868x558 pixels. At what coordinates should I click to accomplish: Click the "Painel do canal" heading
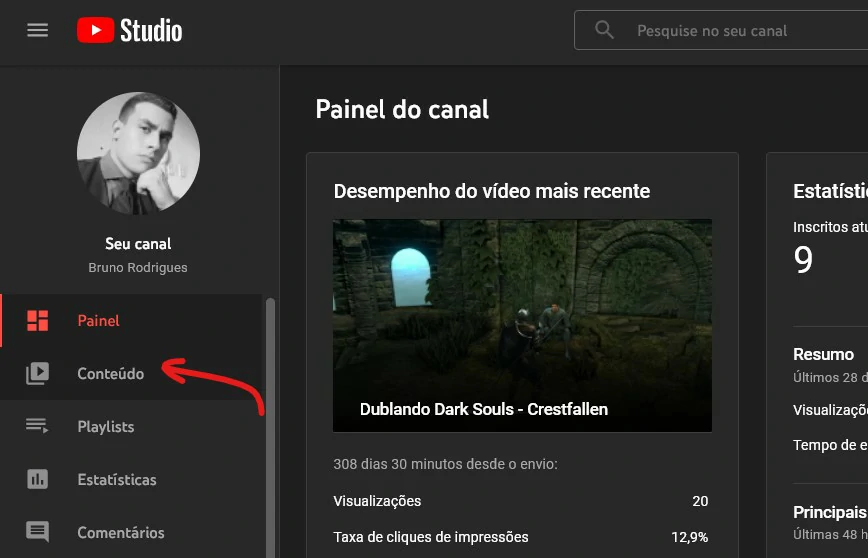coord(402,109)
